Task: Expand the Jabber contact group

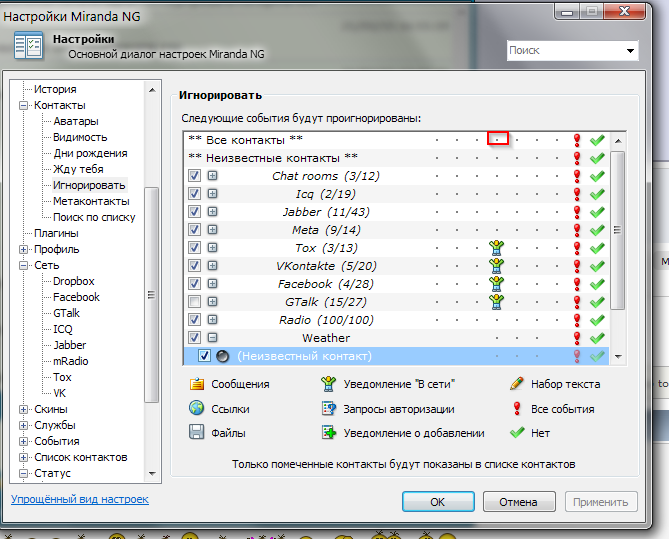Action: pos(212,211)
